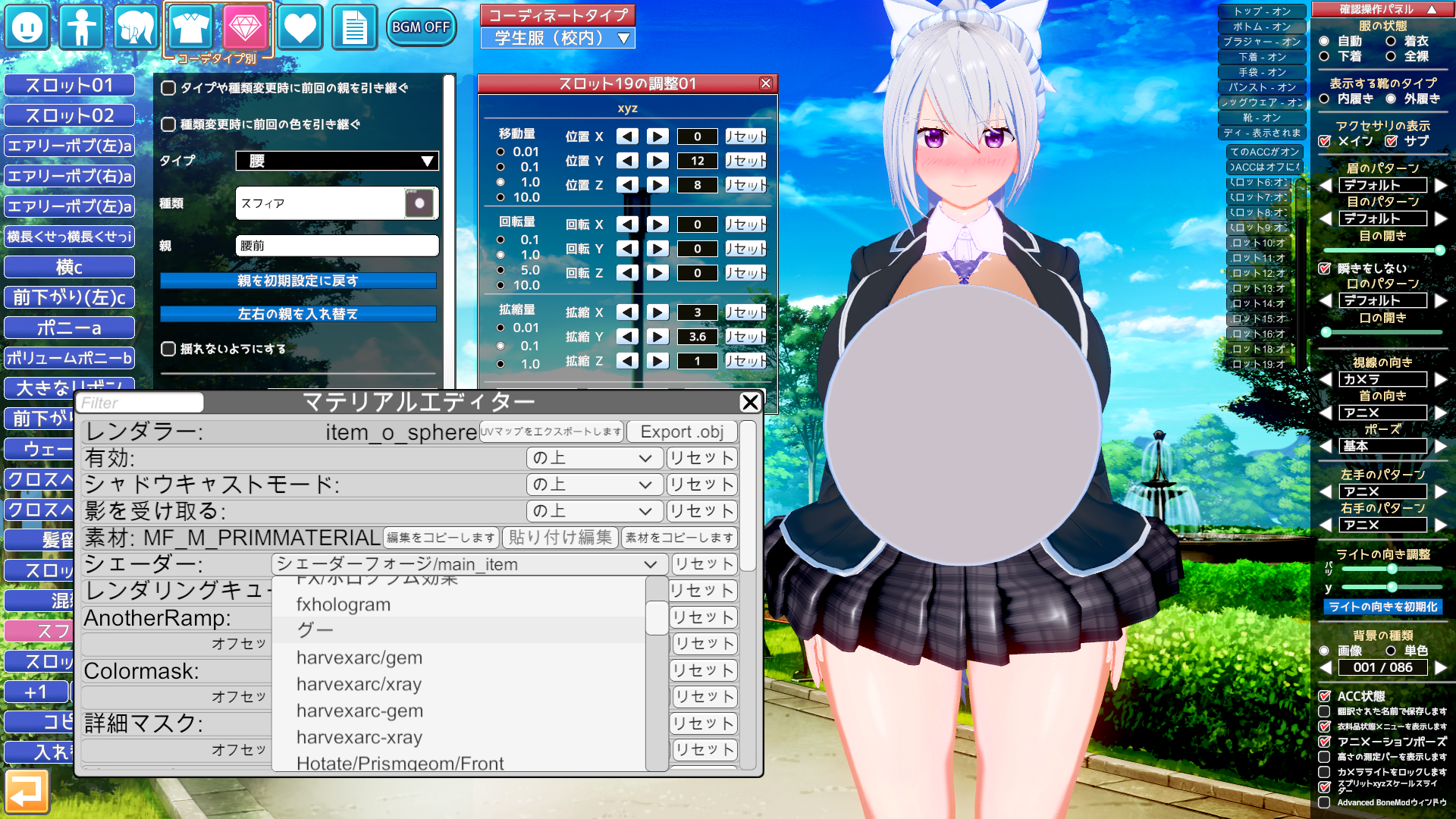Screen dimensions: 1456x819
Task: Open the face editing category icon
Action: (x=28, y=27)
